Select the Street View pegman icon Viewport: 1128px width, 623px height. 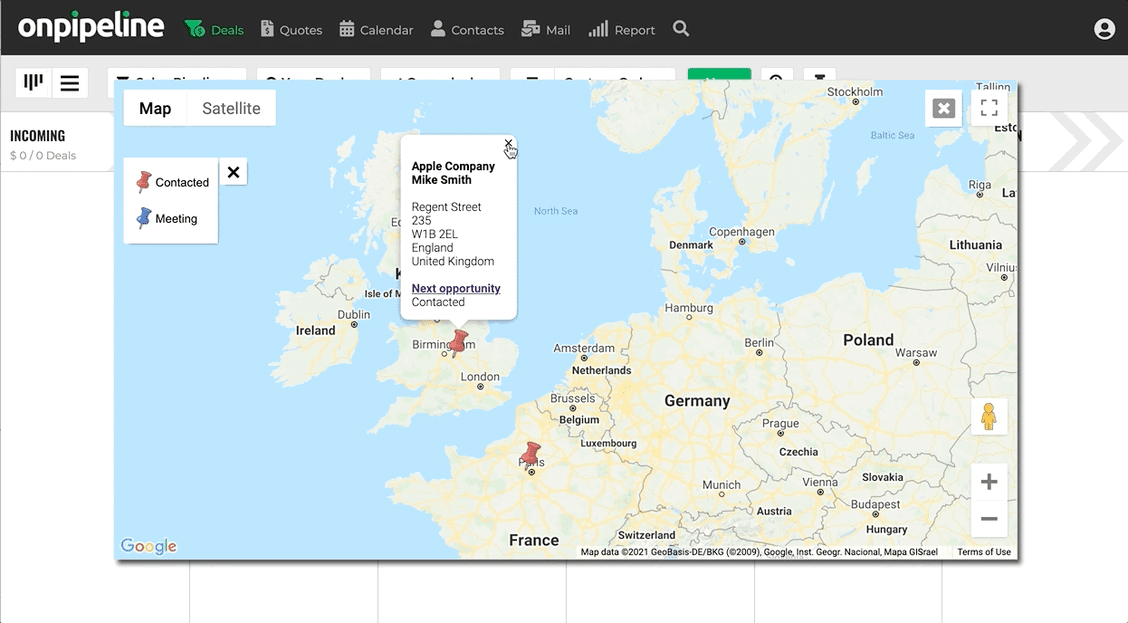click(988, 417)
